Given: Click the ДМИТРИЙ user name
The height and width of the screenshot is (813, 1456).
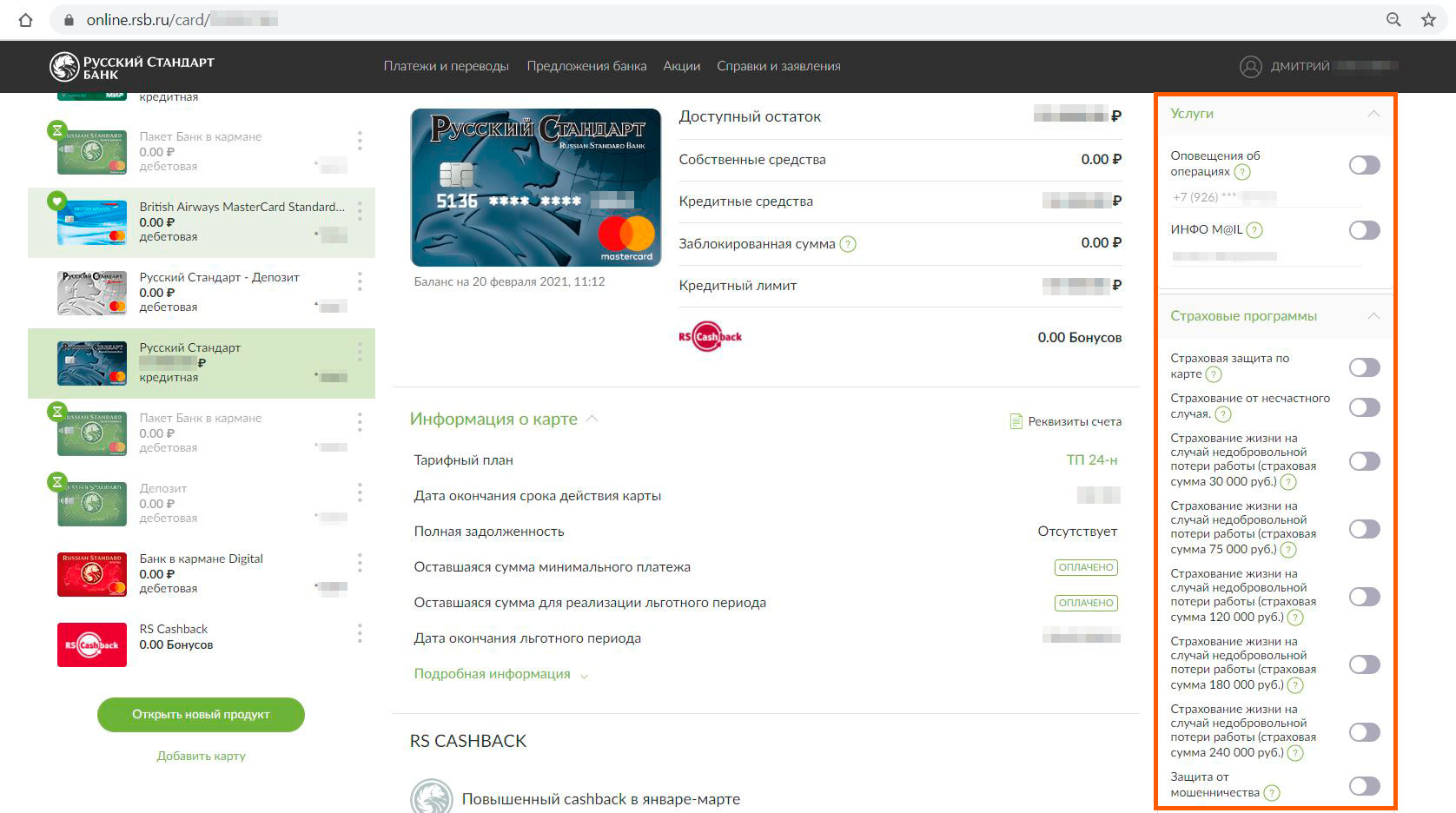Looking at the screenshot, I should tap(1300, 66).
